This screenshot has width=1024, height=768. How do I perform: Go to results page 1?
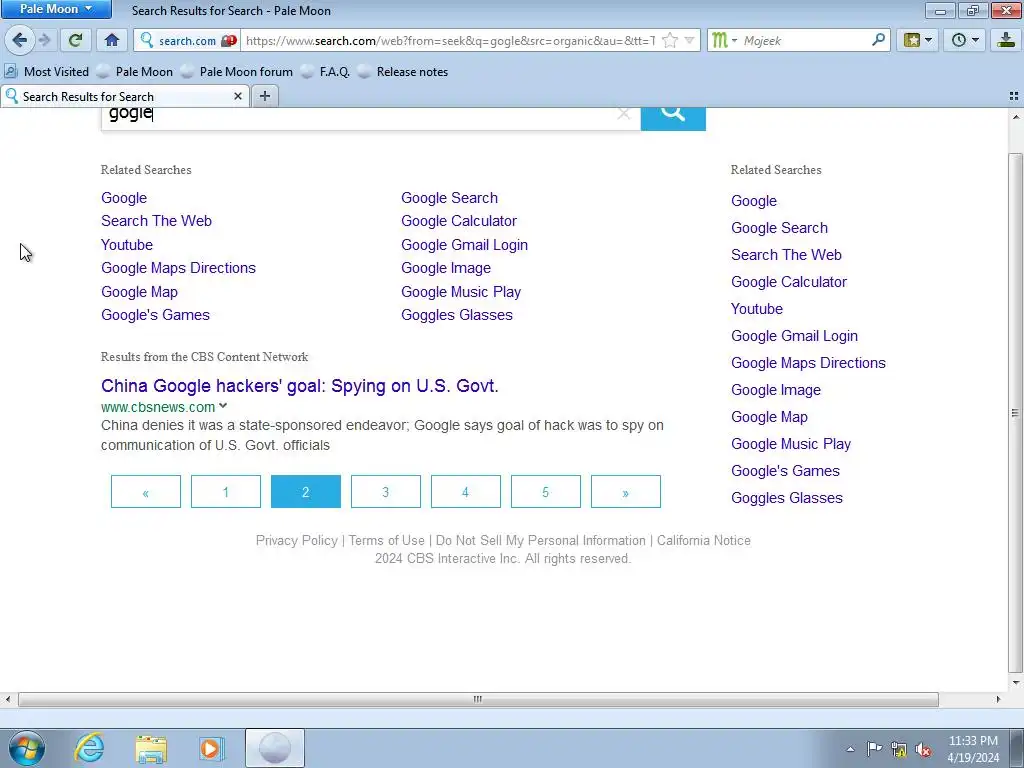[x=226, y=492]
